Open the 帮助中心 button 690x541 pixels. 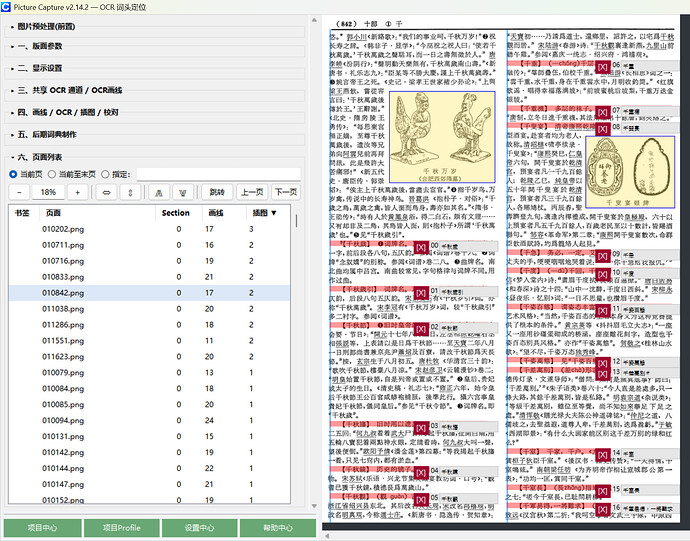(x=278, y=527)
